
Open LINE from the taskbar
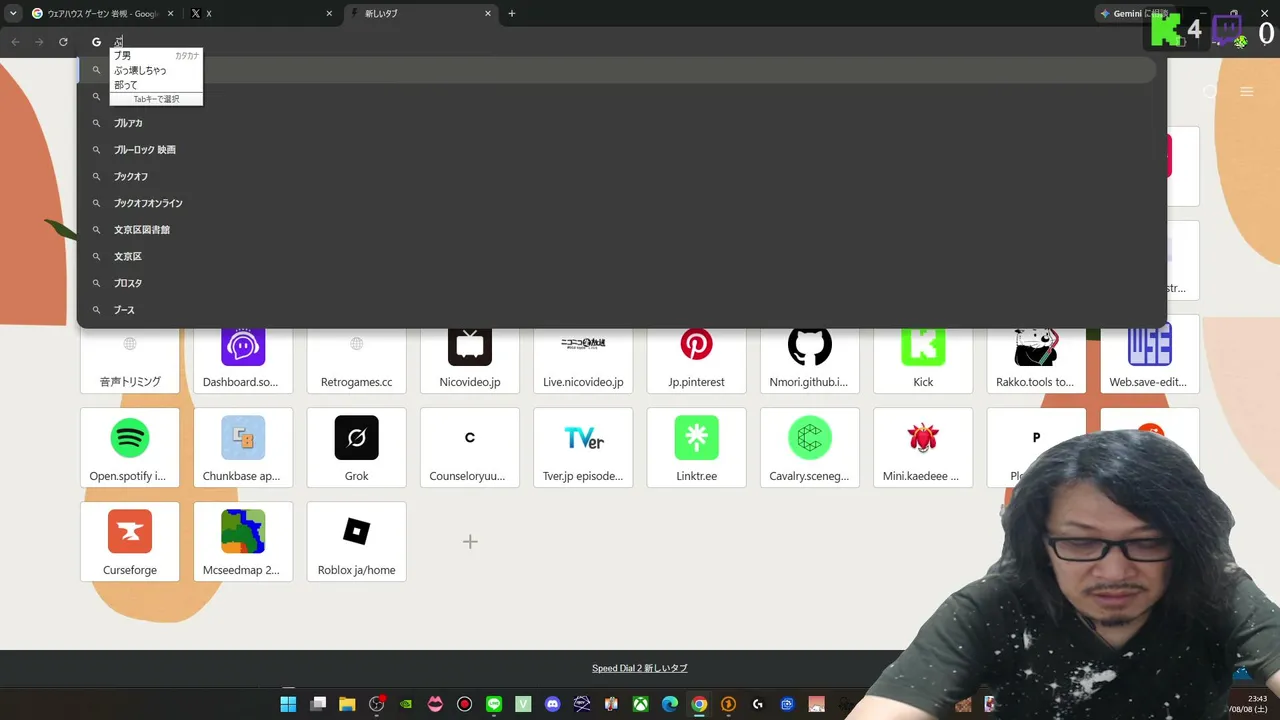tap(494, 704)
